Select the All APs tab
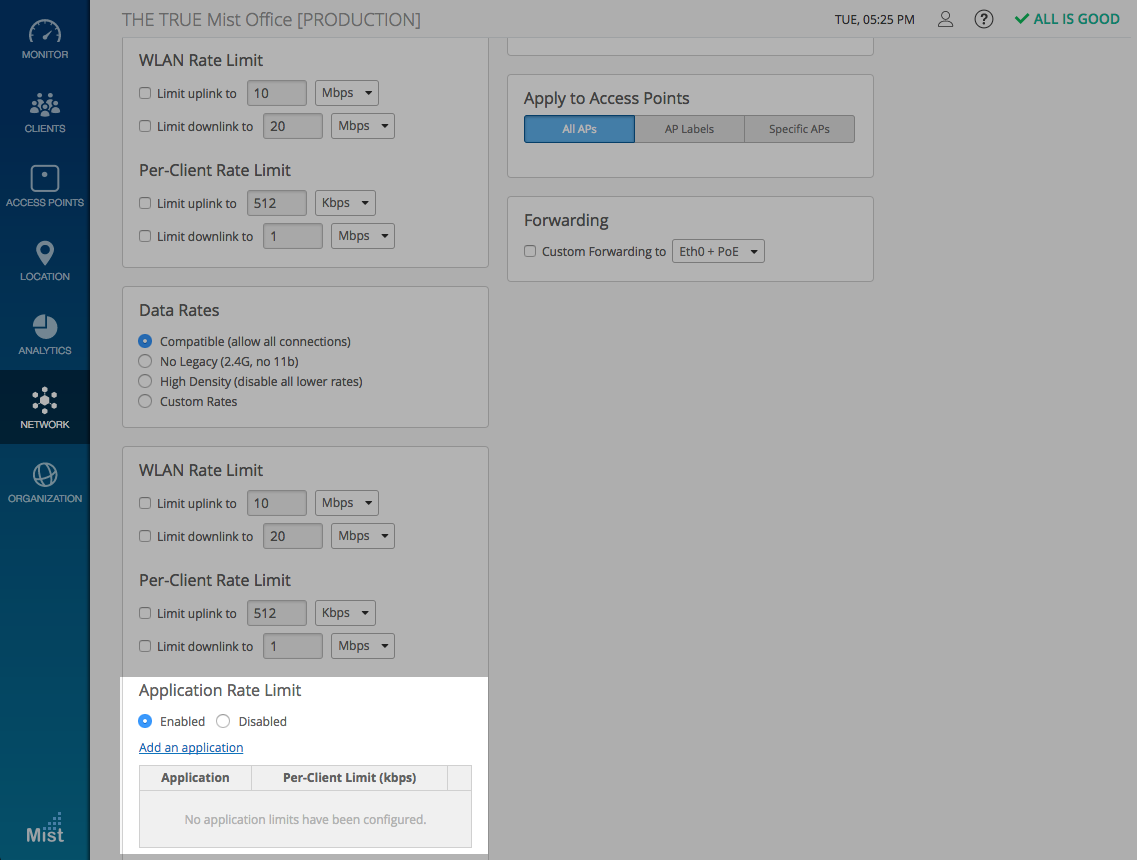Viewport: 1137px width, 860px height. point(579,129)
